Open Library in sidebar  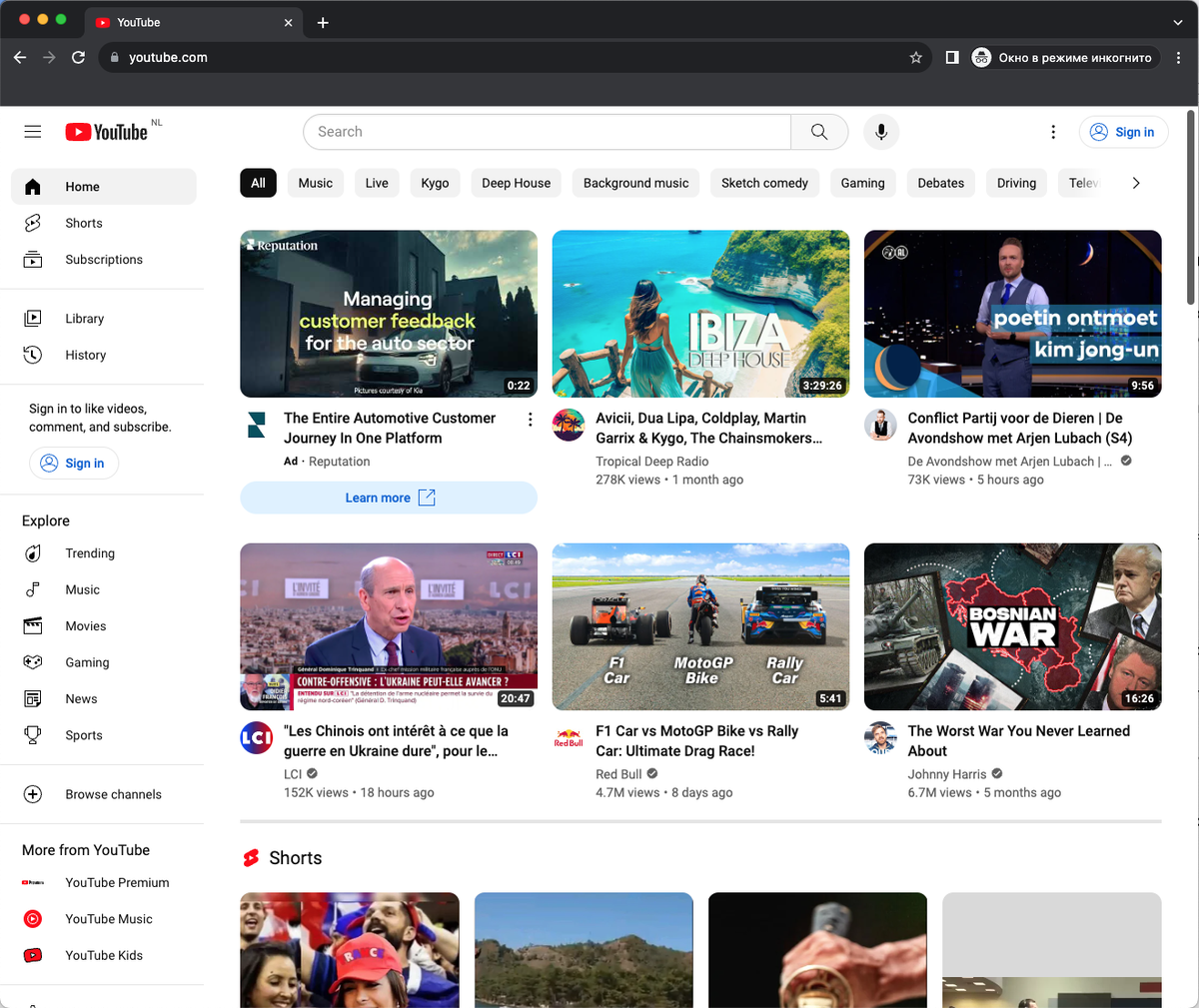pos(104,319)
